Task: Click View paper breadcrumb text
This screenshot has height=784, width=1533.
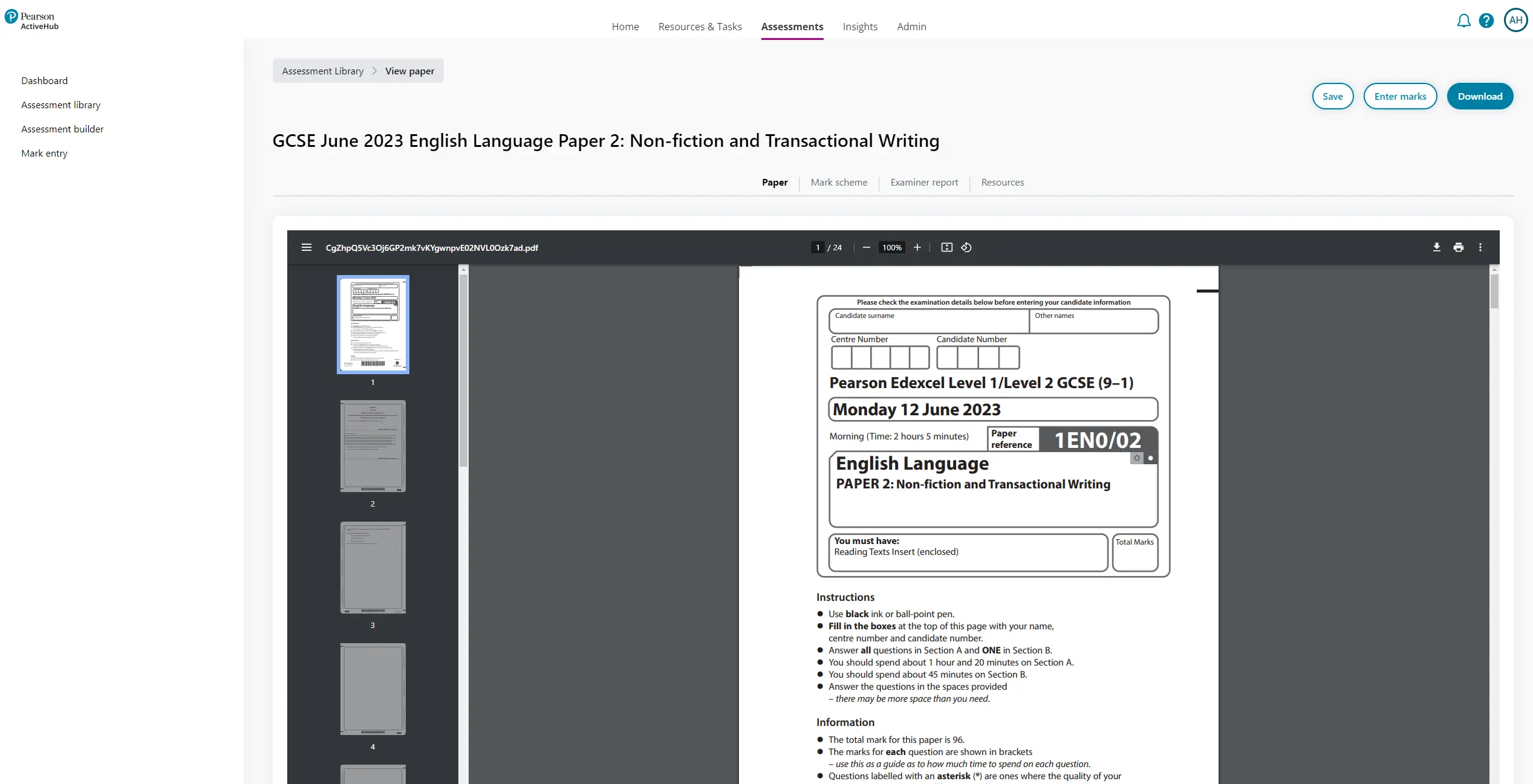Action: point(409,71)
